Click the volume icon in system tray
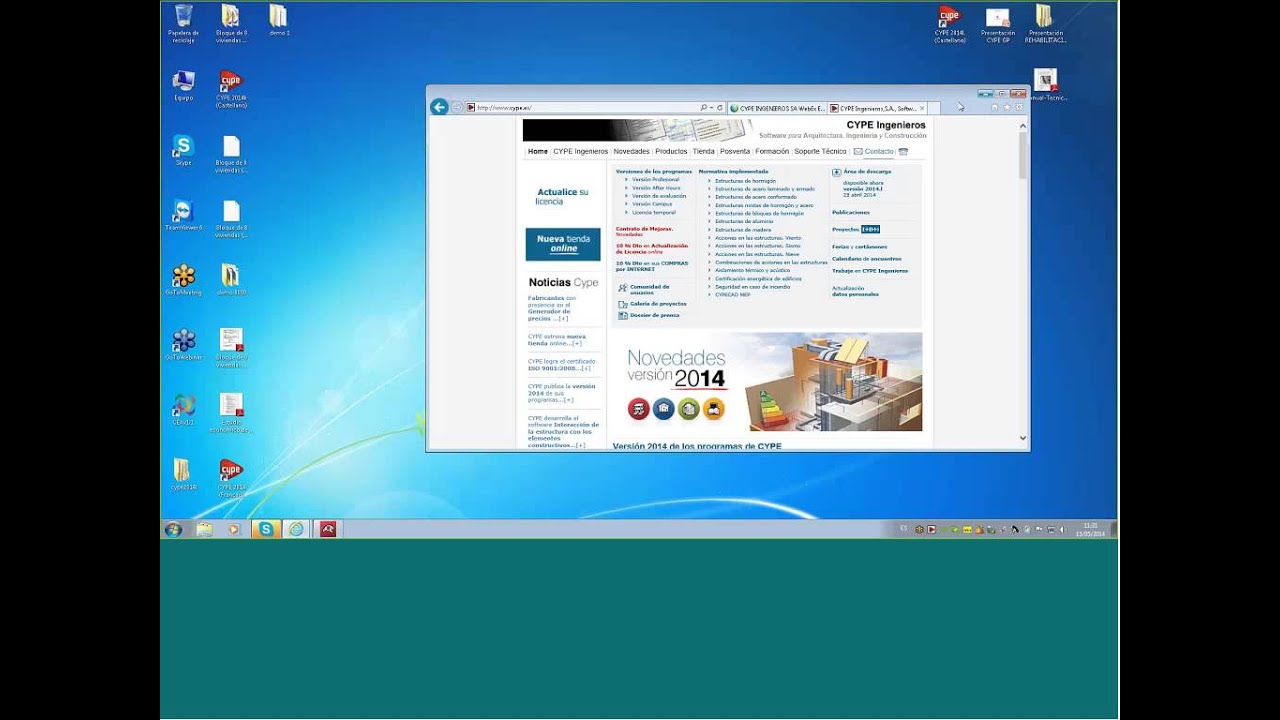 click(1061, 529)
